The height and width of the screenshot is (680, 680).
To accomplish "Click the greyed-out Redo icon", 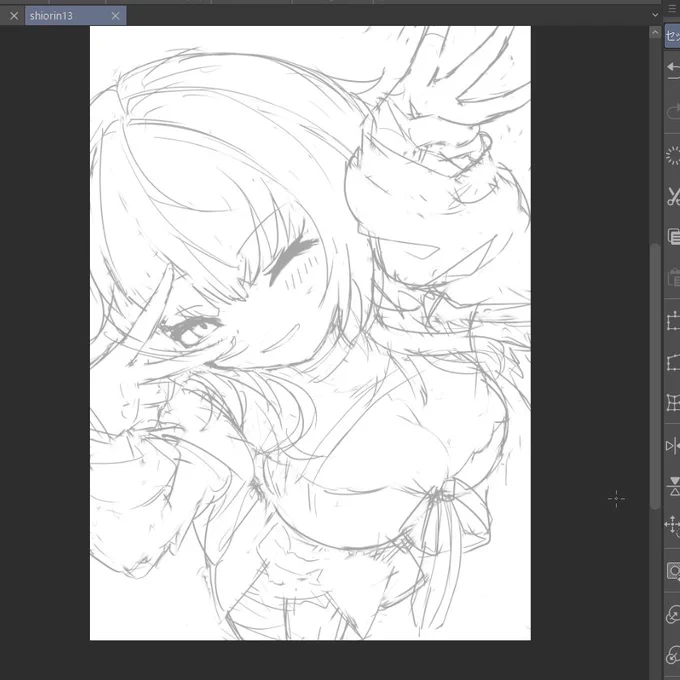I will (x=673, y=111).
